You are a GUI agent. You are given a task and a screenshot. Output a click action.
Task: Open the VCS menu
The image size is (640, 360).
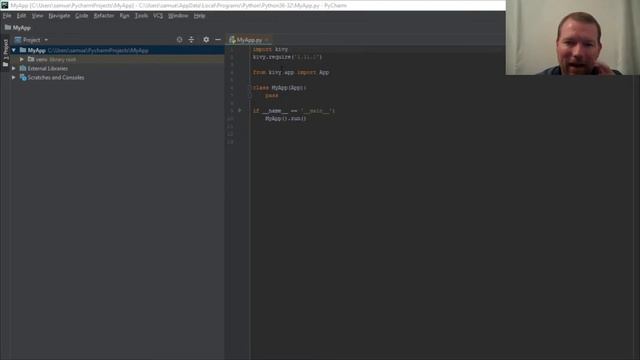pyautogui.click(x=158, y=16)
